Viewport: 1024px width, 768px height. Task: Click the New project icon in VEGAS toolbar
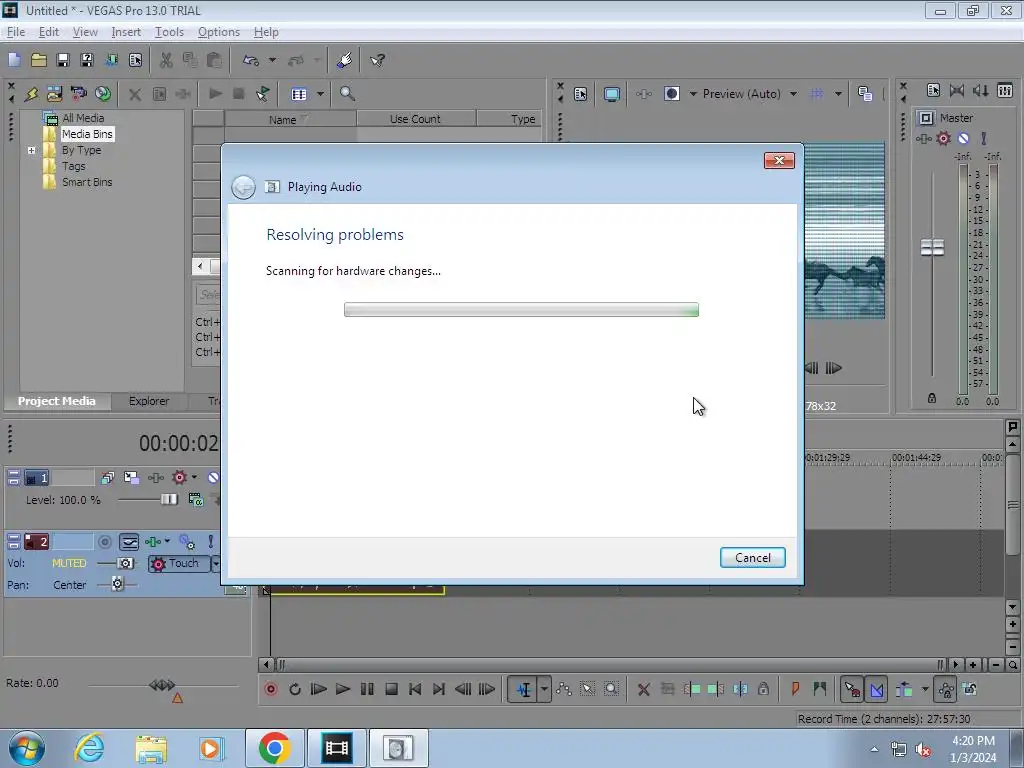(14, 60)
